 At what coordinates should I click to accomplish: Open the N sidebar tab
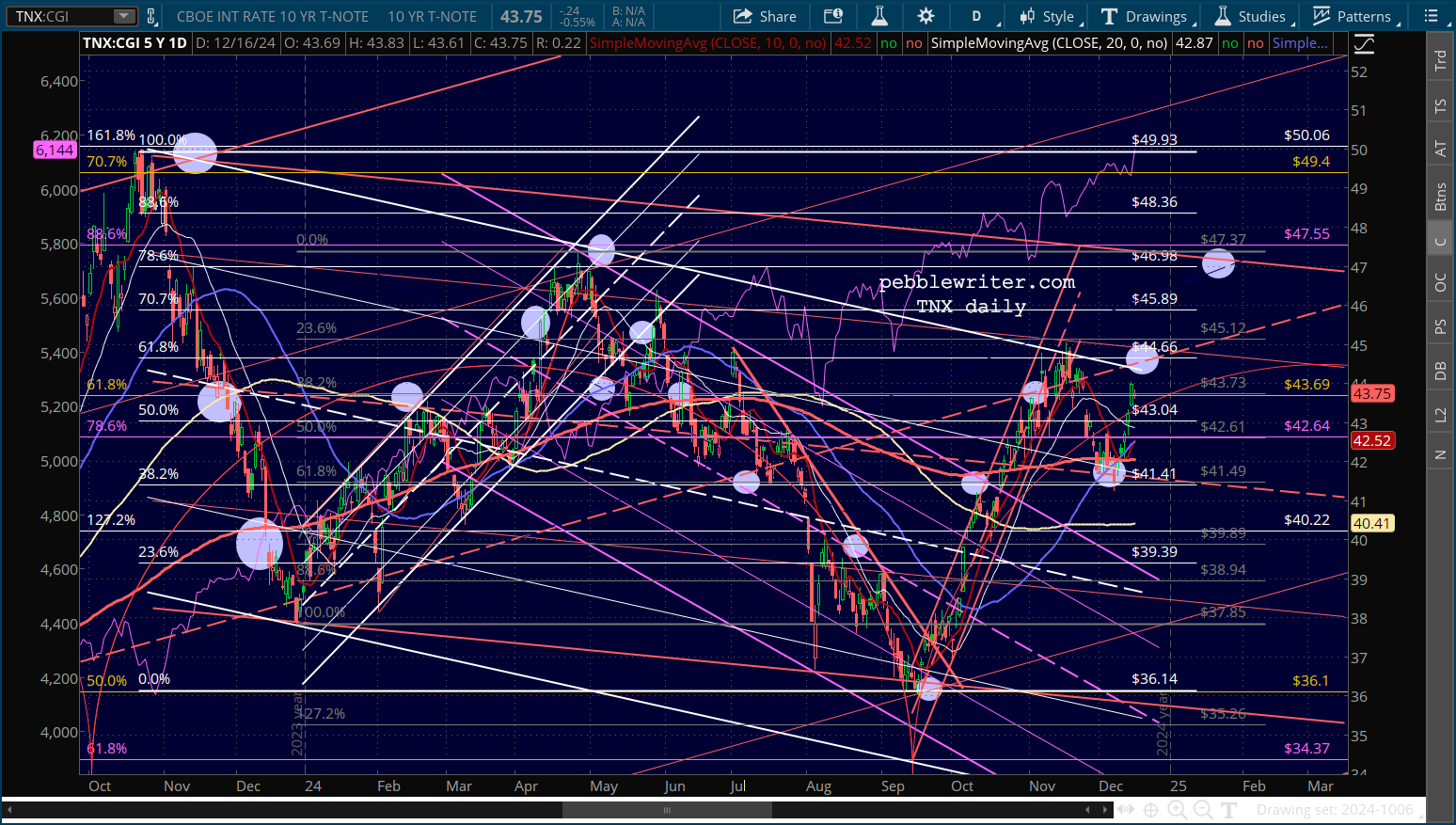(x=1440, y=455)
